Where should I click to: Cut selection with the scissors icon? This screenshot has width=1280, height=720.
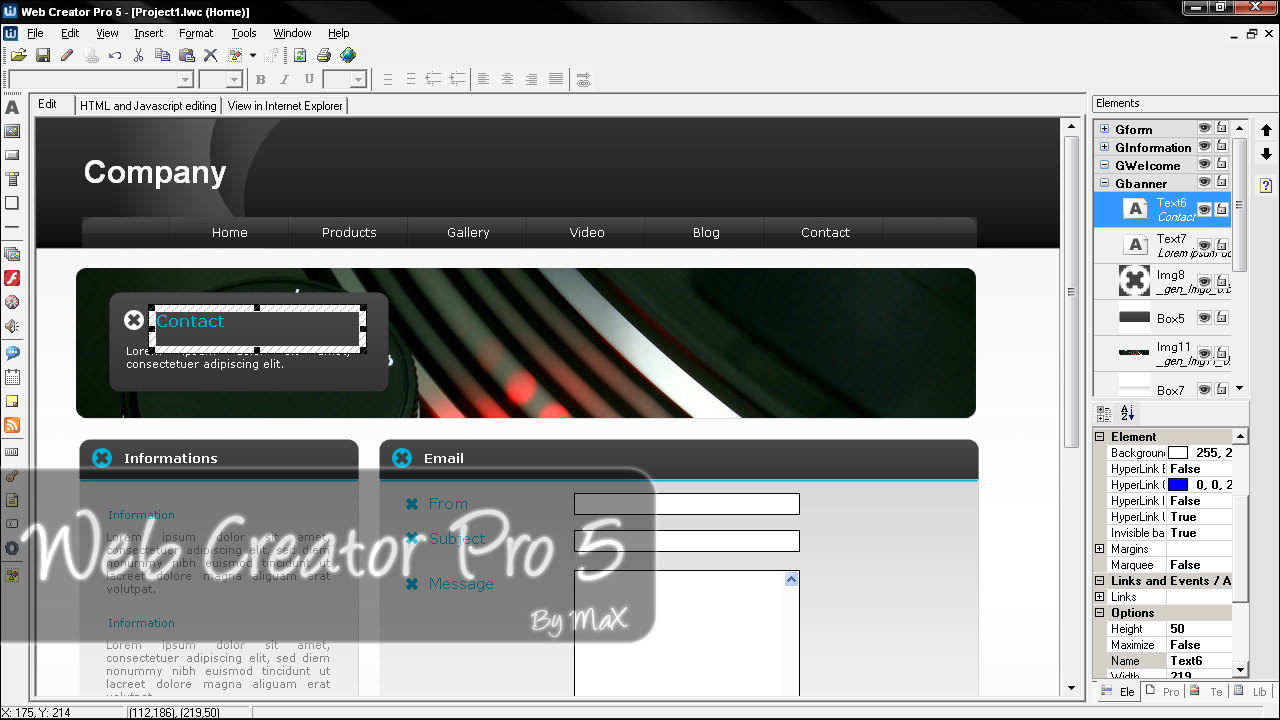(x=139, y=56)
